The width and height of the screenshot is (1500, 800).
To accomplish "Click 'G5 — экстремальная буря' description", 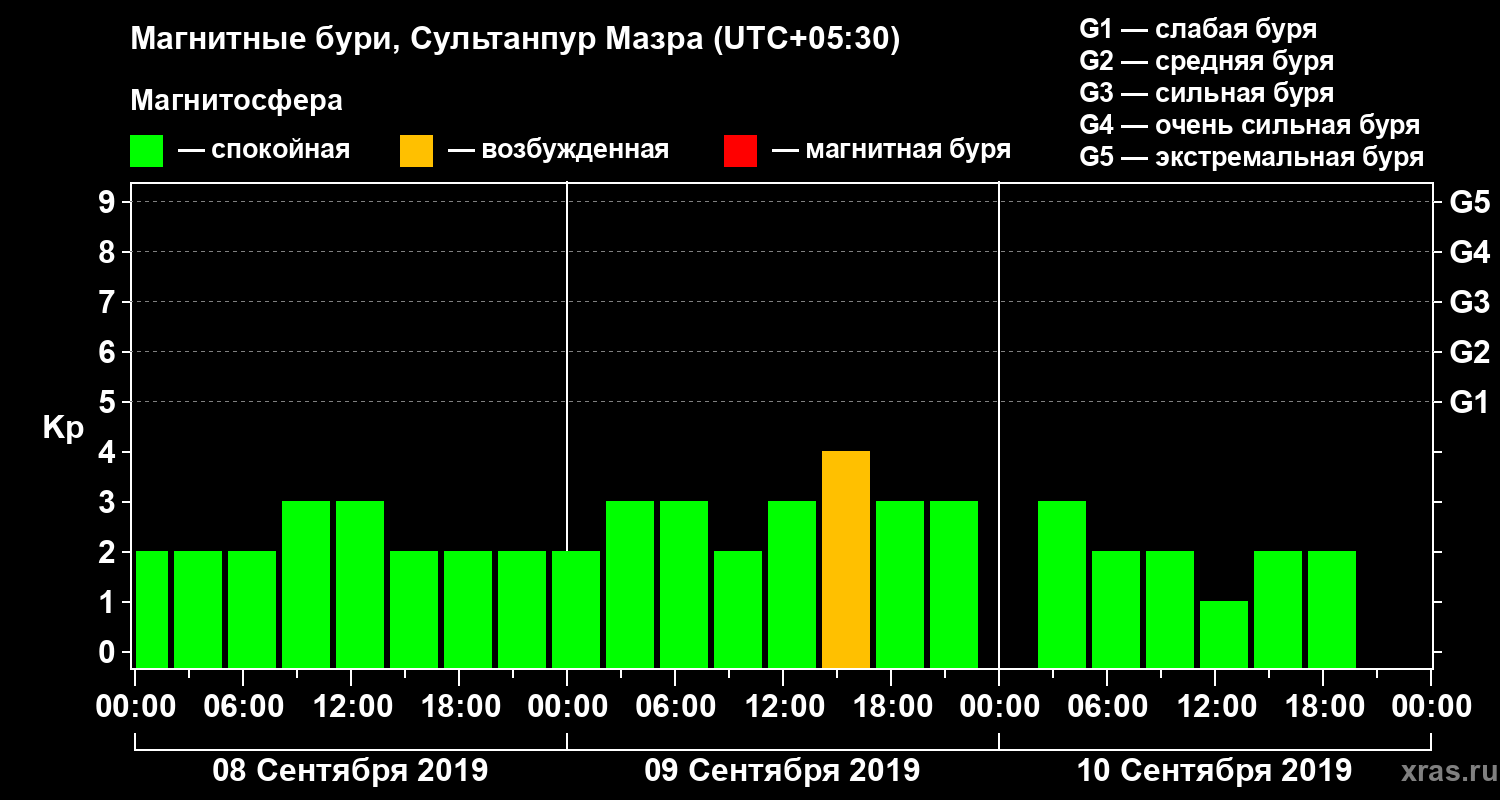I will 1252,158.
